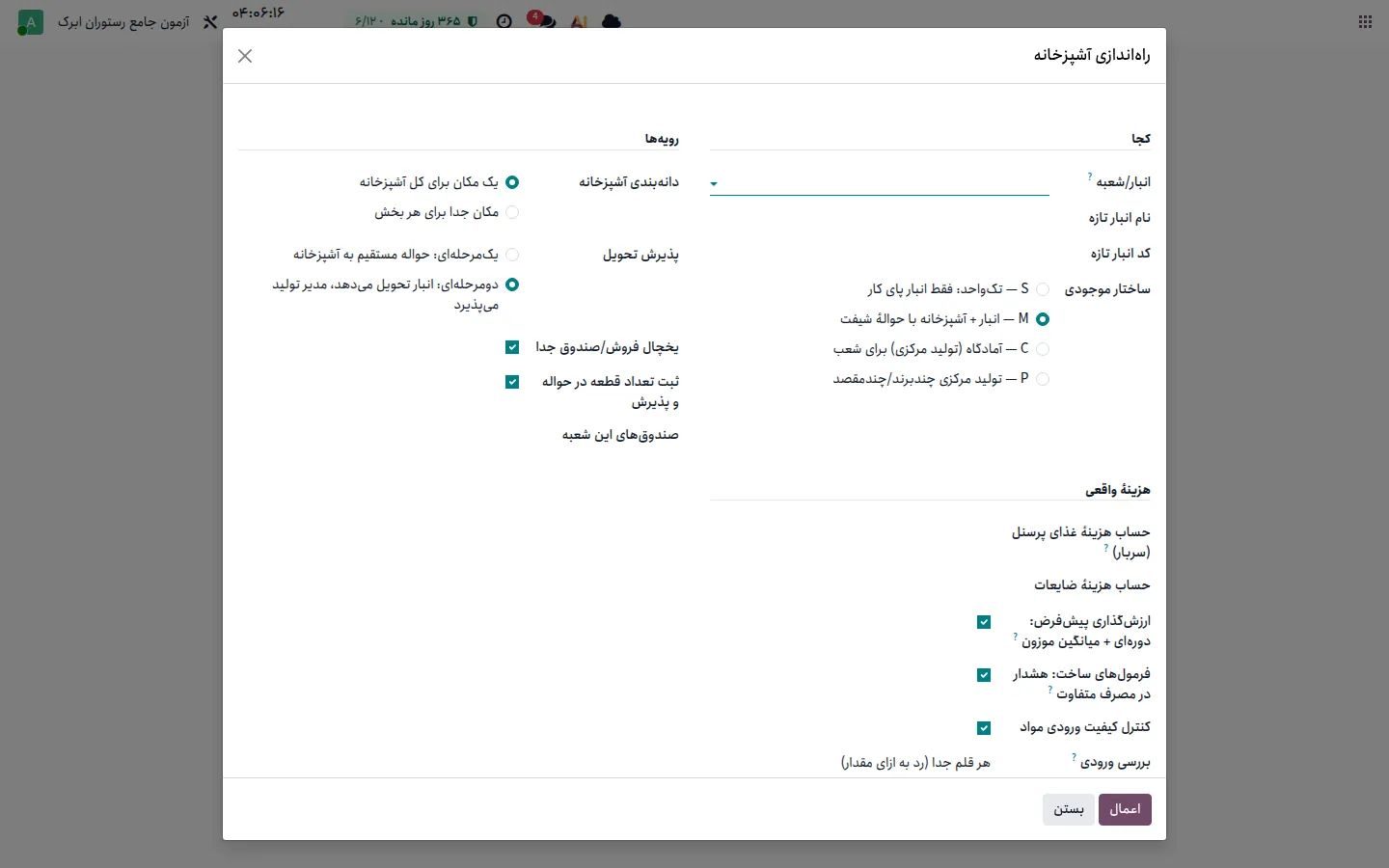Click the صندوق‌های این شعبه field
1389x868 pixels.
pos(378,435)
